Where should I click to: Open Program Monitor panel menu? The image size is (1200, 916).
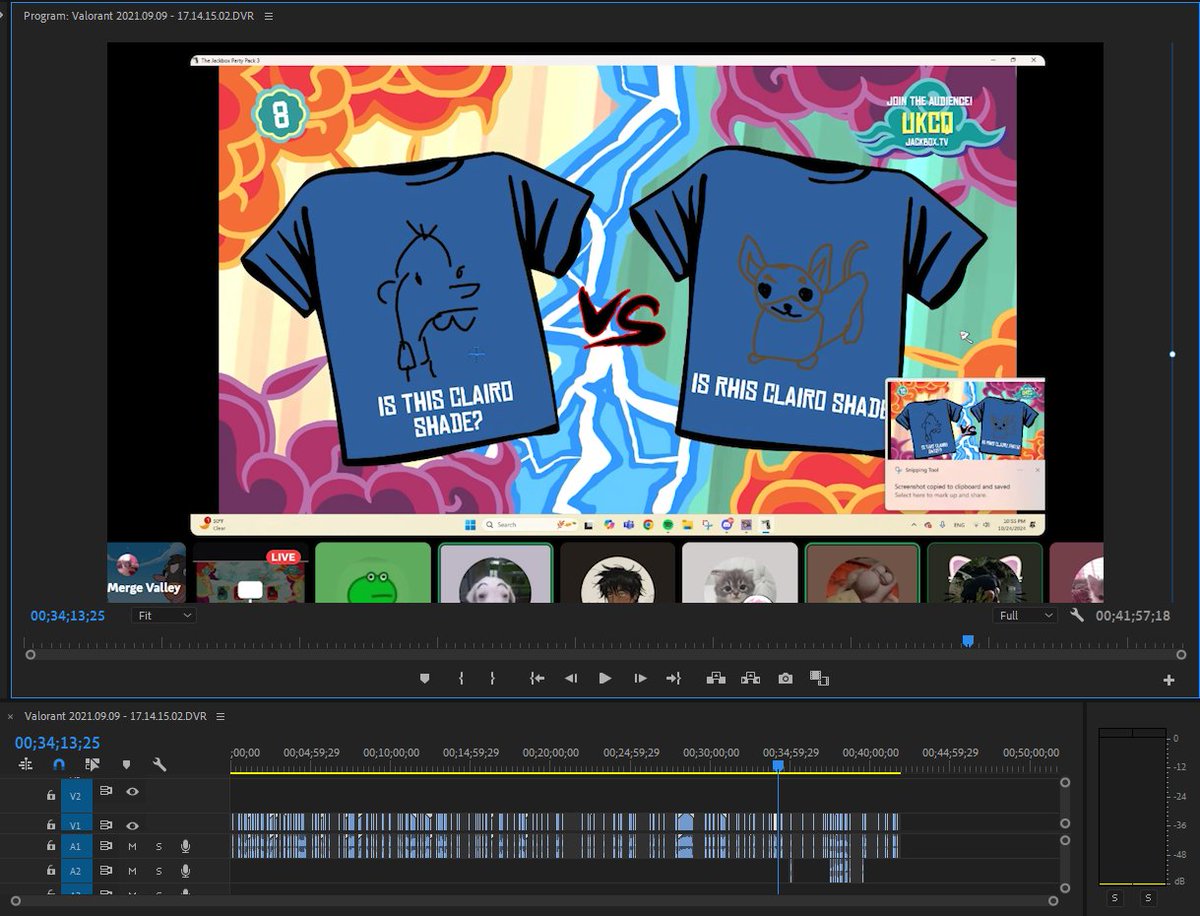(x=269, y=16)
